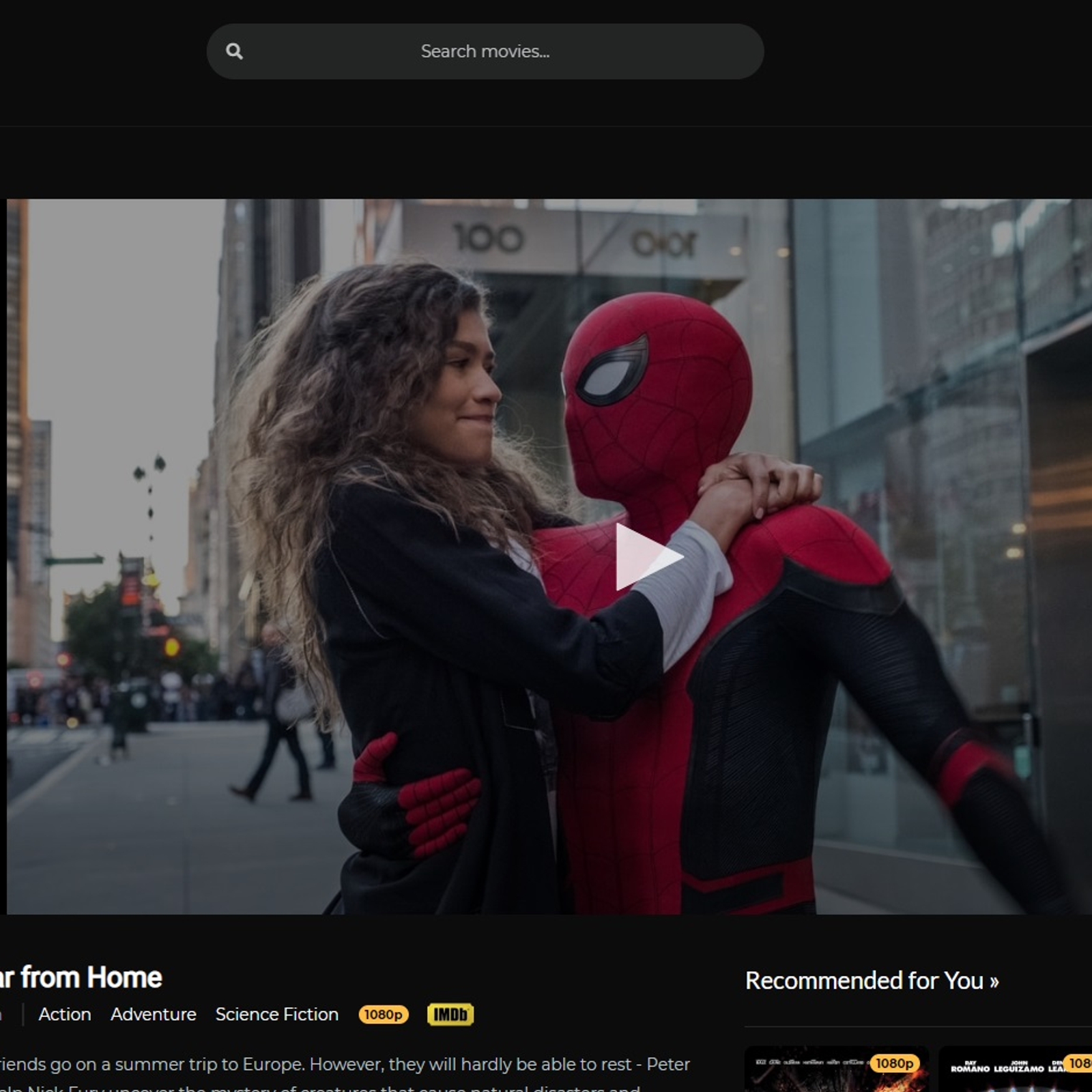The image size is (1092, 1092).
Task: Focus the Search movies input field
Action: tap(485, 51)
